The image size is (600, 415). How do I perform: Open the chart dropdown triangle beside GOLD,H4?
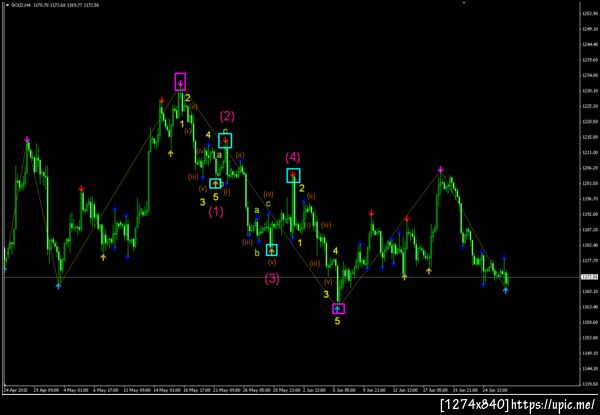click(x=6, y=6)
